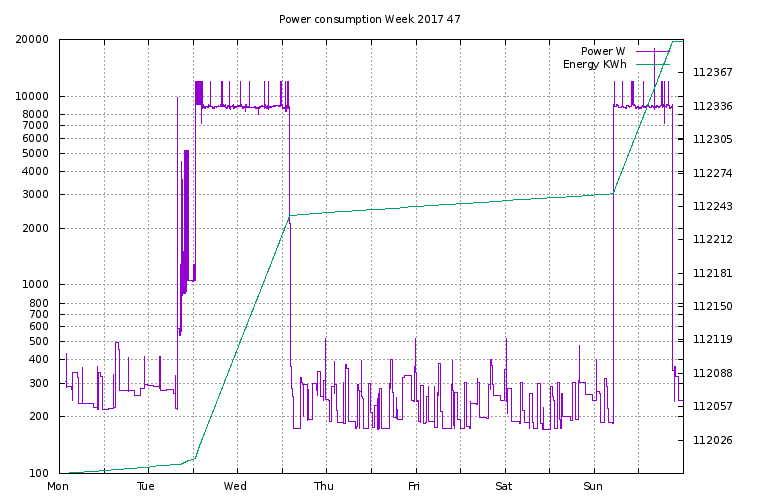Image resolution: width=768 pixels, height=500 pixels.
Task: Click the 'Thu' x-axis label
Action: tap(324, 486)
